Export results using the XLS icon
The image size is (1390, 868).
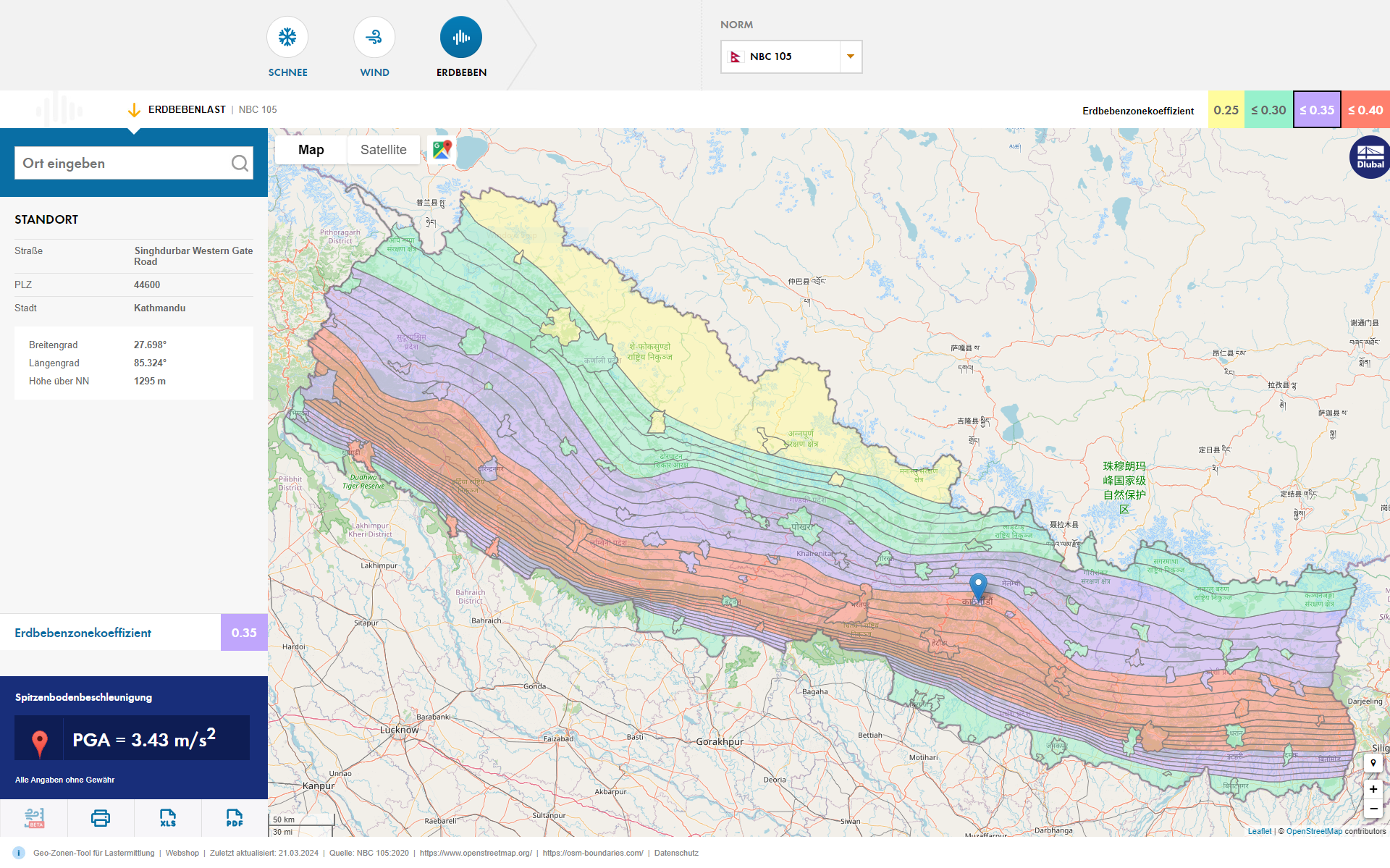coord(167,818)
